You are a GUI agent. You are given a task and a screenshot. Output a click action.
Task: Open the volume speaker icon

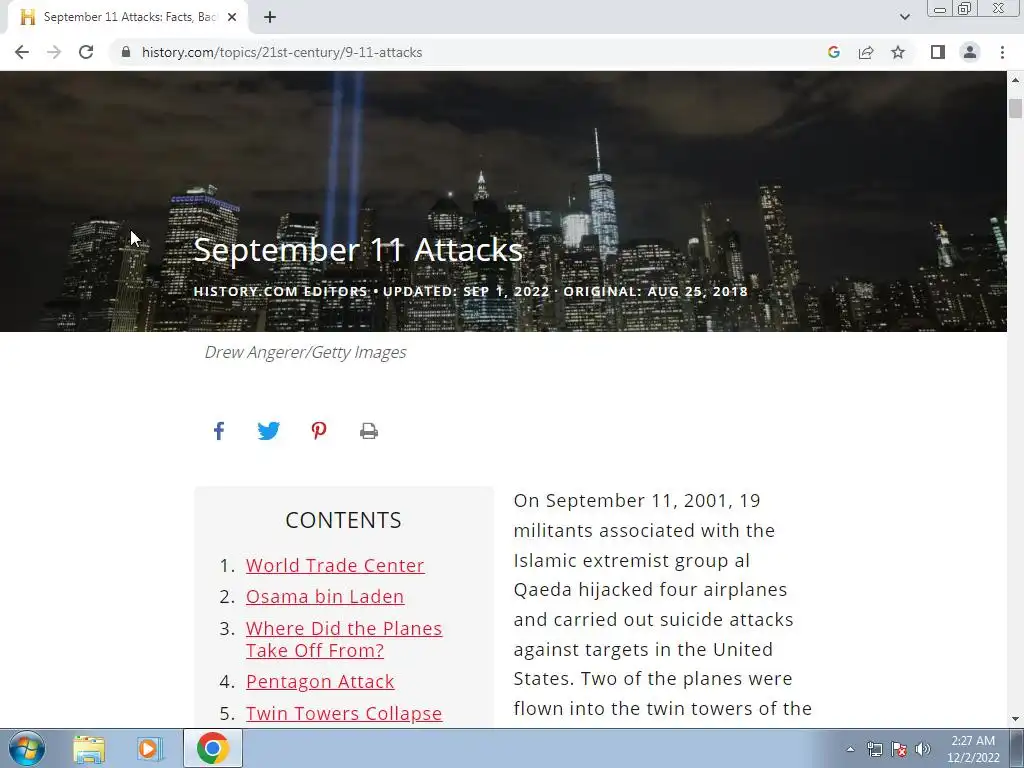[x=923, y=749]
